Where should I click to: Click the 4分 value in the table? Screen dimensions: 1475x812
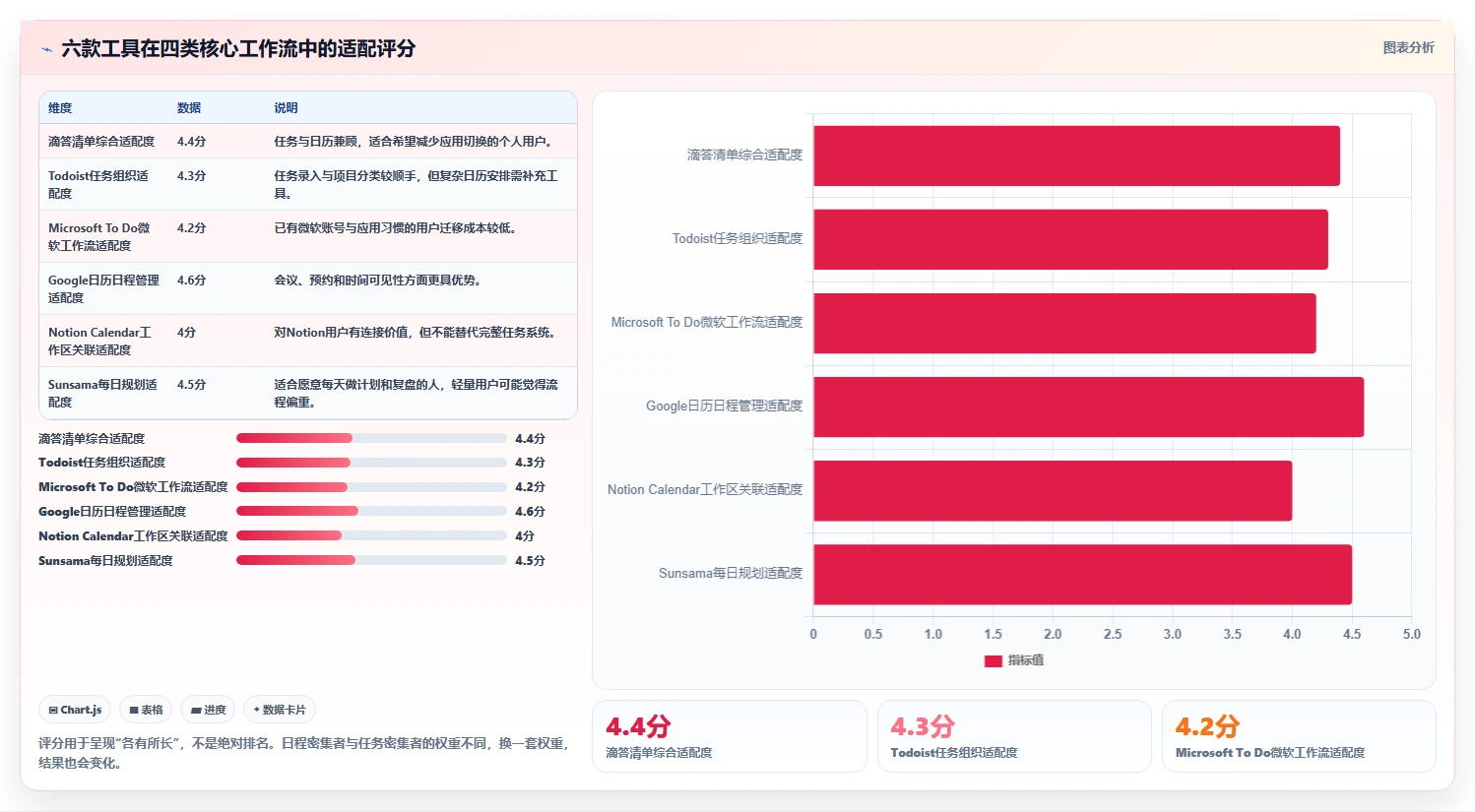click(x=186, y=333)
